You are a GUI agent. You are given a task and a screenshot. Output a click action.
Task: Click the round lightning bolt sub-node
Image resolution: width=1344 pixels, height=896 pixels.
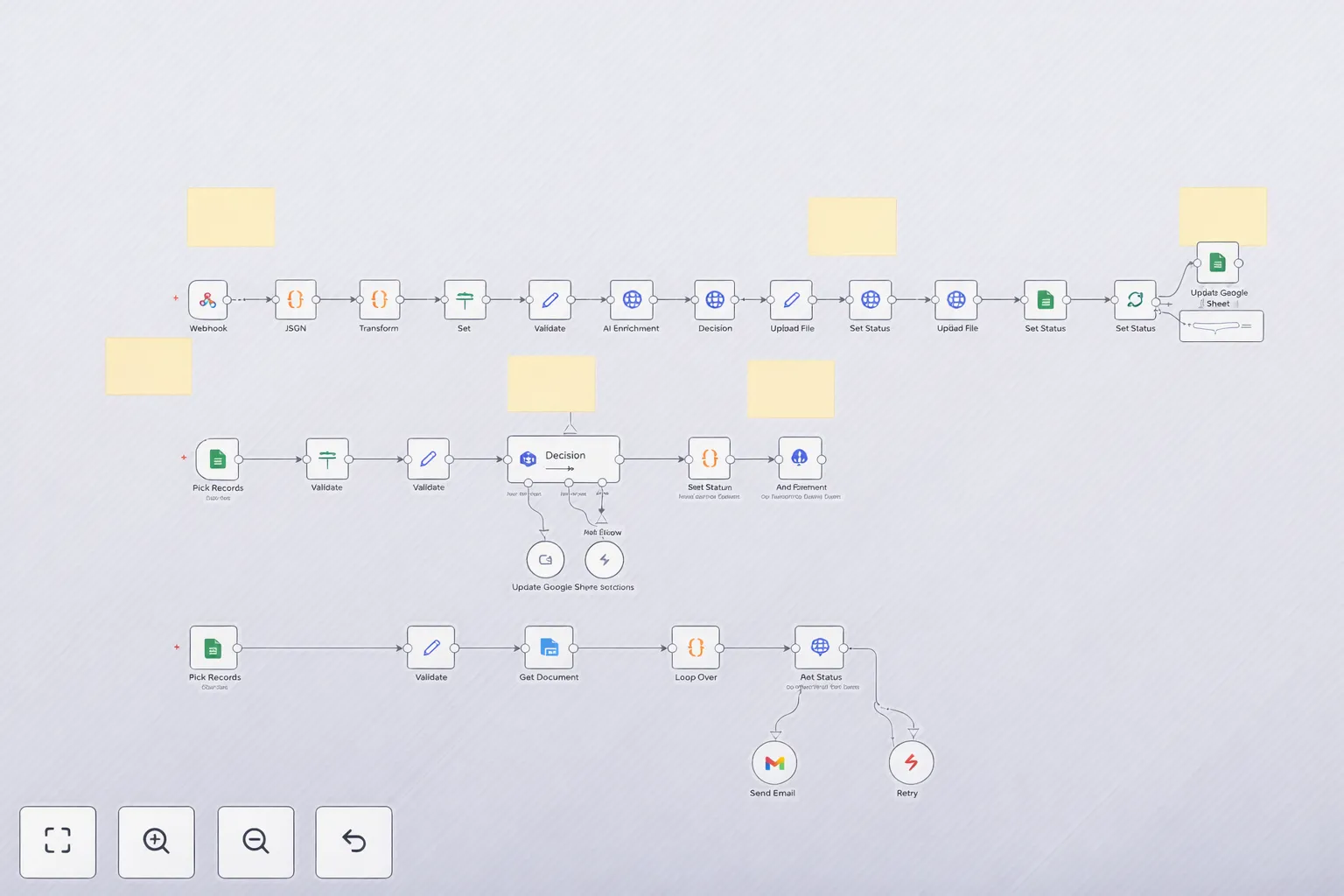[604, 560]
